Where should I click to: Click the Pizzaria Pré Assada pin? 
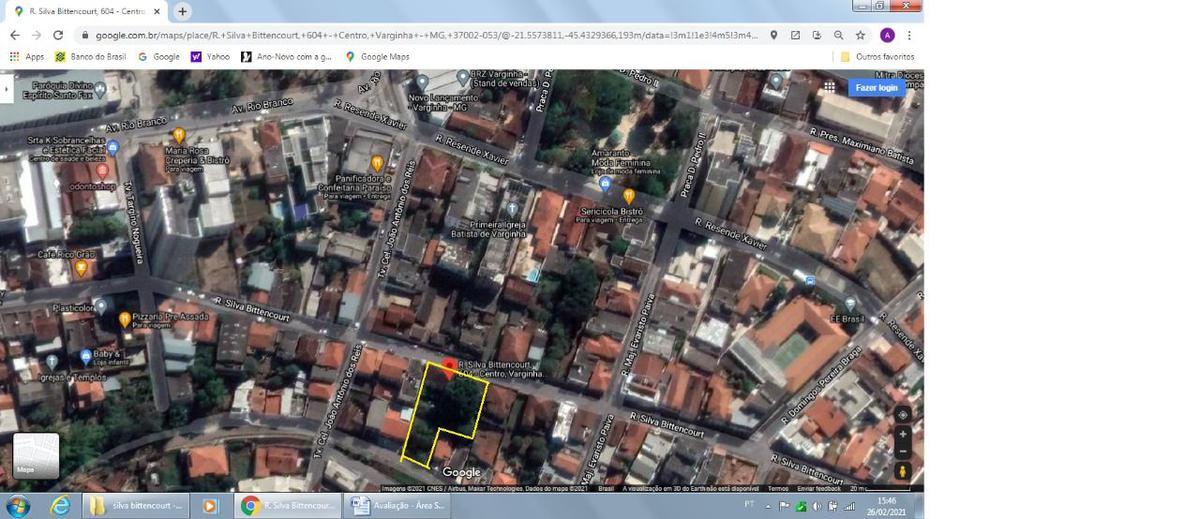[124, 320]
